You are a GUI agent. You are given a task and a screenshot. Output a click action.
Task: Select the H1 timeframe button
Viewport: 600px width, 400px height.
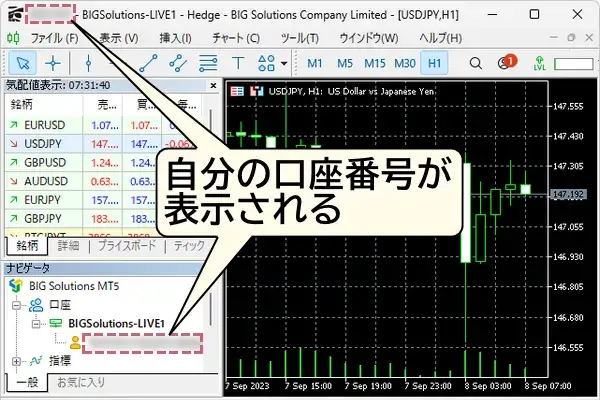[434, 63]
